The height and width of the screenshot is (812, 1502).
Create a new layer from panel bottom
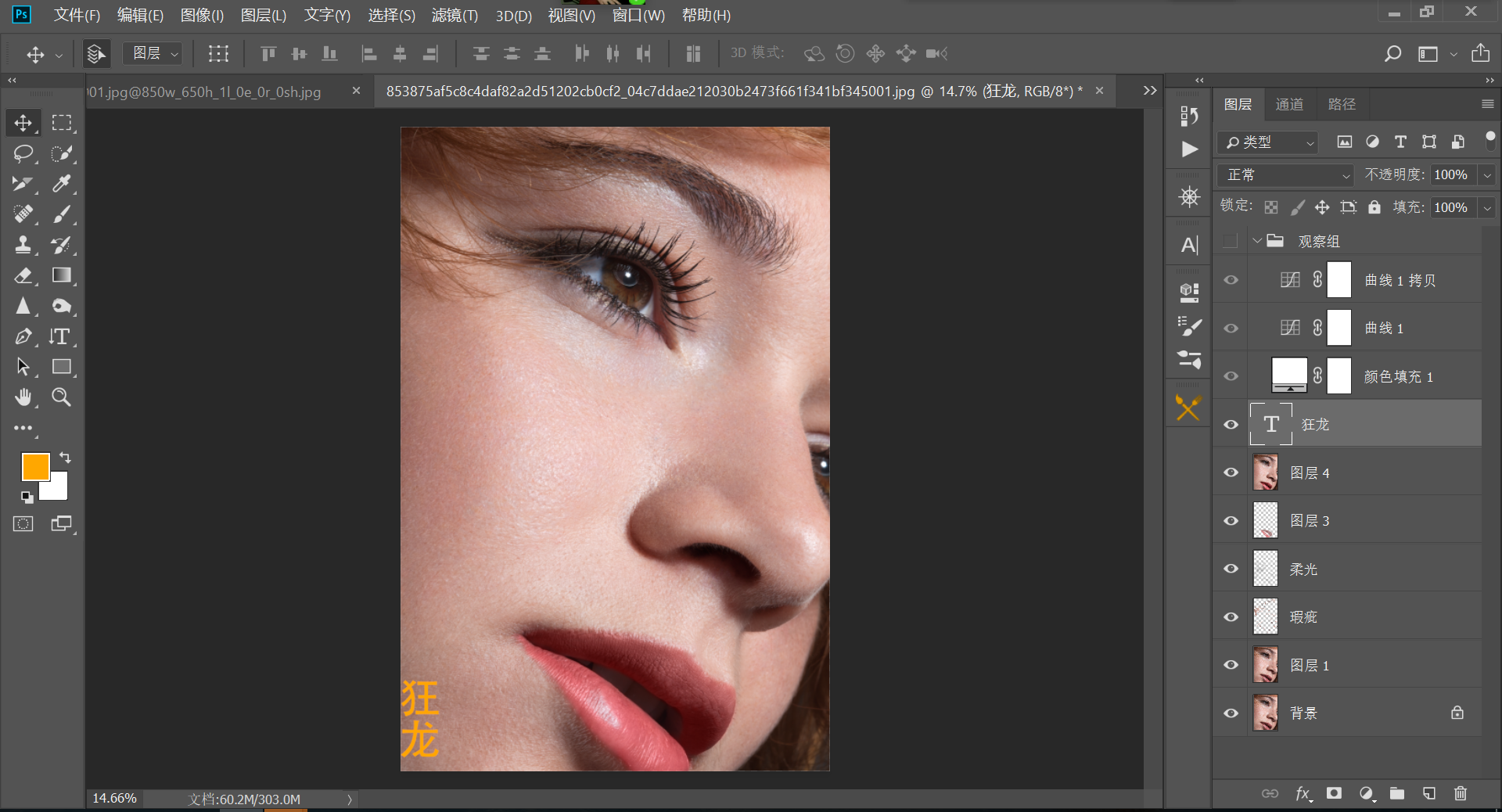(1429, 793)
